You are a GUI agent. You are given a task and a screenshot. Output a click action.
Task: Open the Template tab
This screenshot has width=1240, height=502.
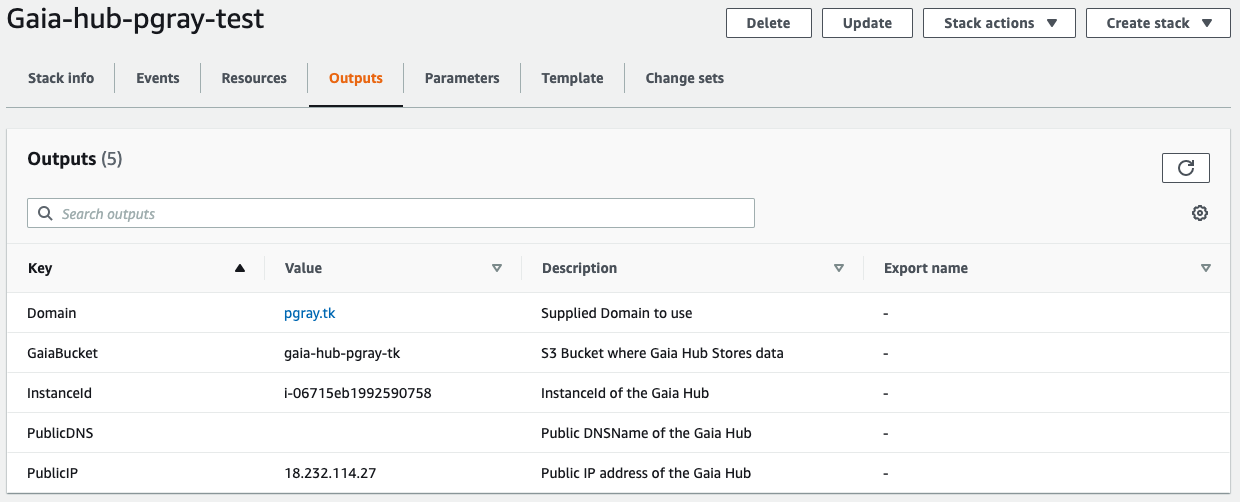point(572,78)
